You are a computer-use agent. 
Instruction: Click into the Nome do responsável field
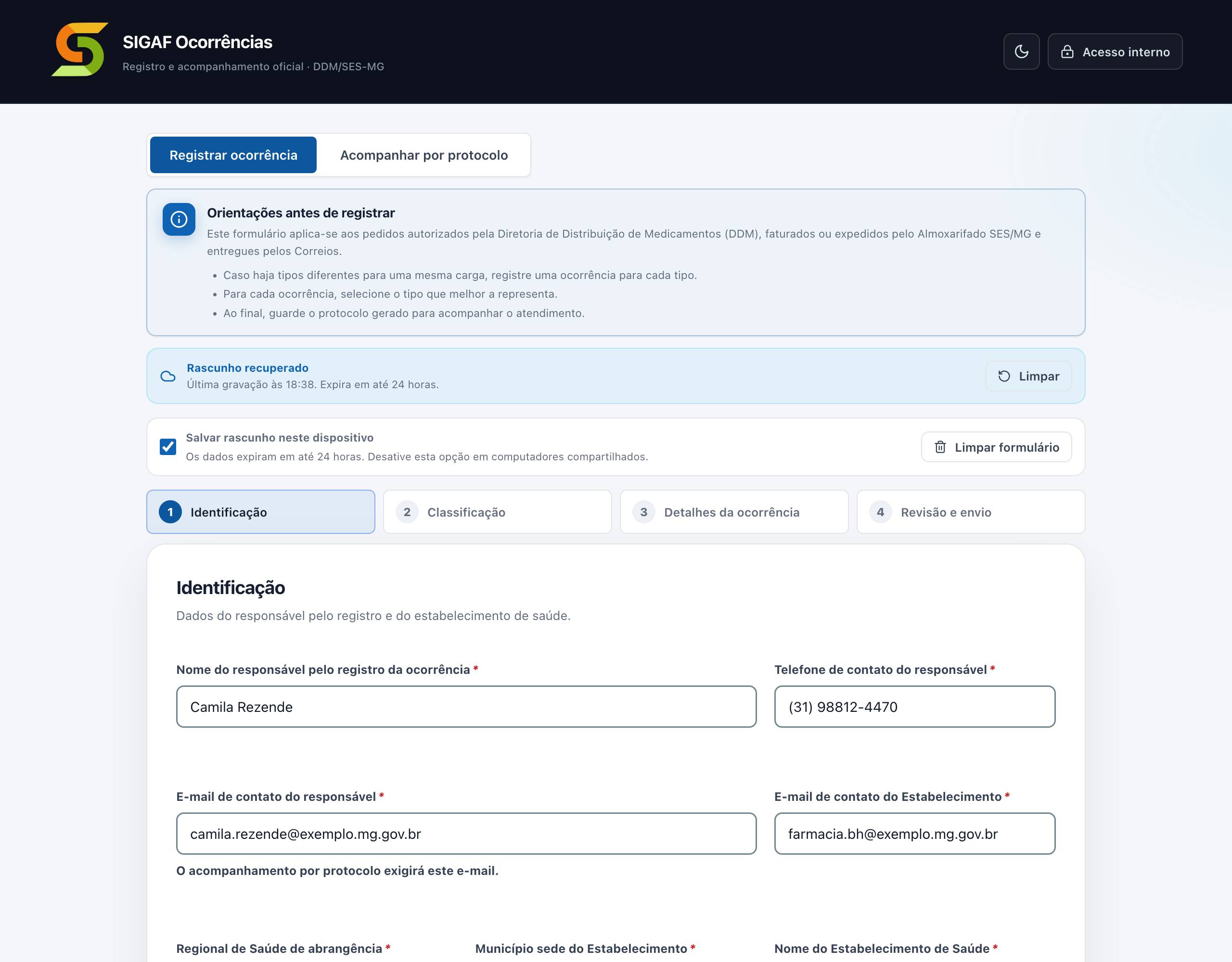(x=466, y=707)
